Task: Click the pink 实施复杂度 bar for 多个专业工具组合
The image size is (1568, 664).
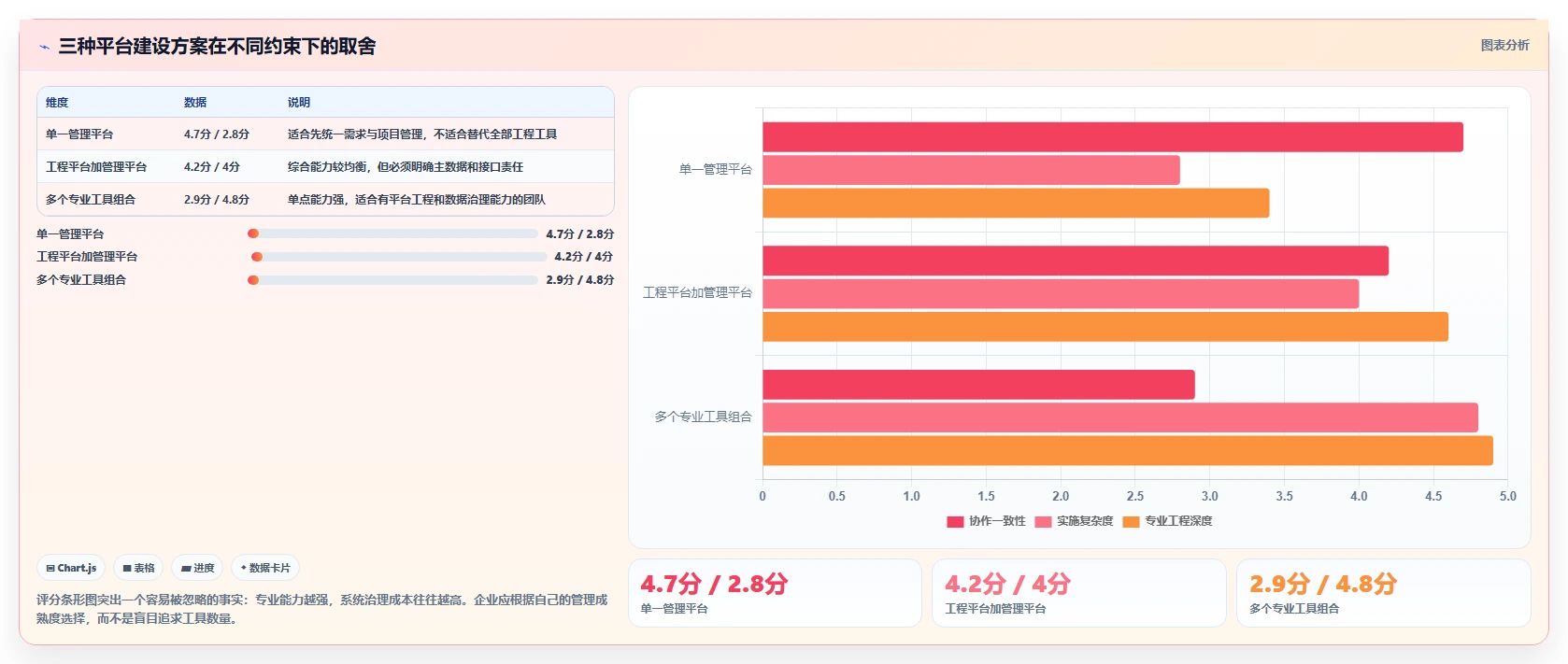Action: (1120, 417)
